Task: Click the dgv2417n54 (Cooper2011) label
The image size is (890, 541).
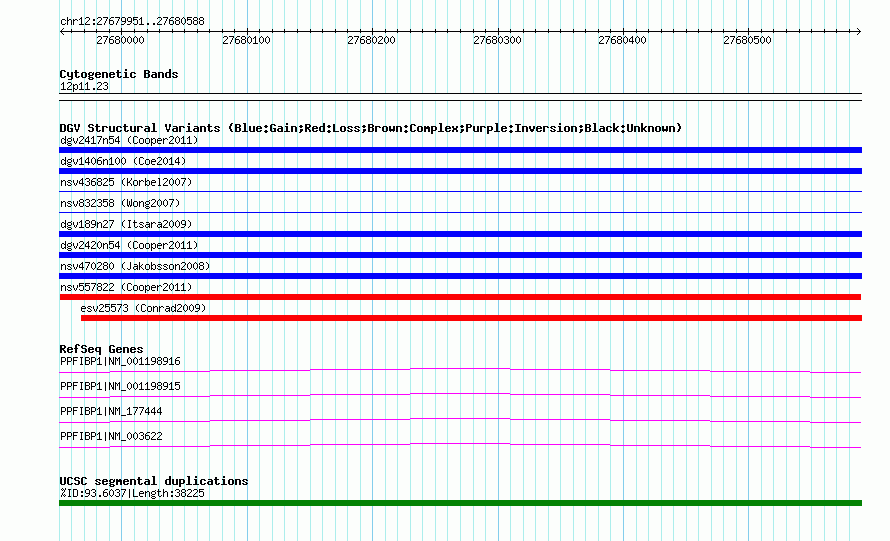Action: tap(129, 140)
